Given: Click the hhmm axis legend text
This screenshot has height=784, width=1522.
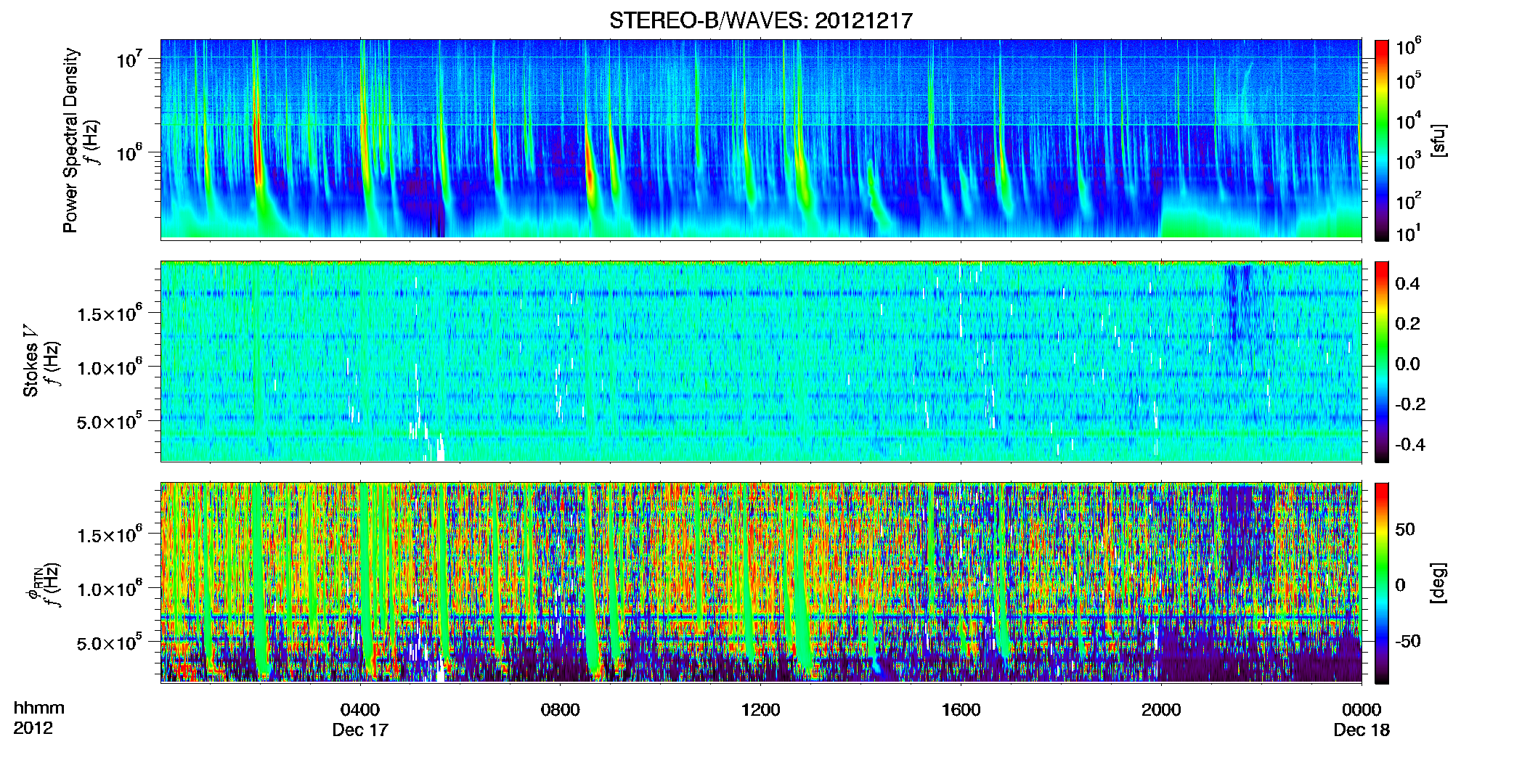Looking at the screenshot, I should [39, 709].
